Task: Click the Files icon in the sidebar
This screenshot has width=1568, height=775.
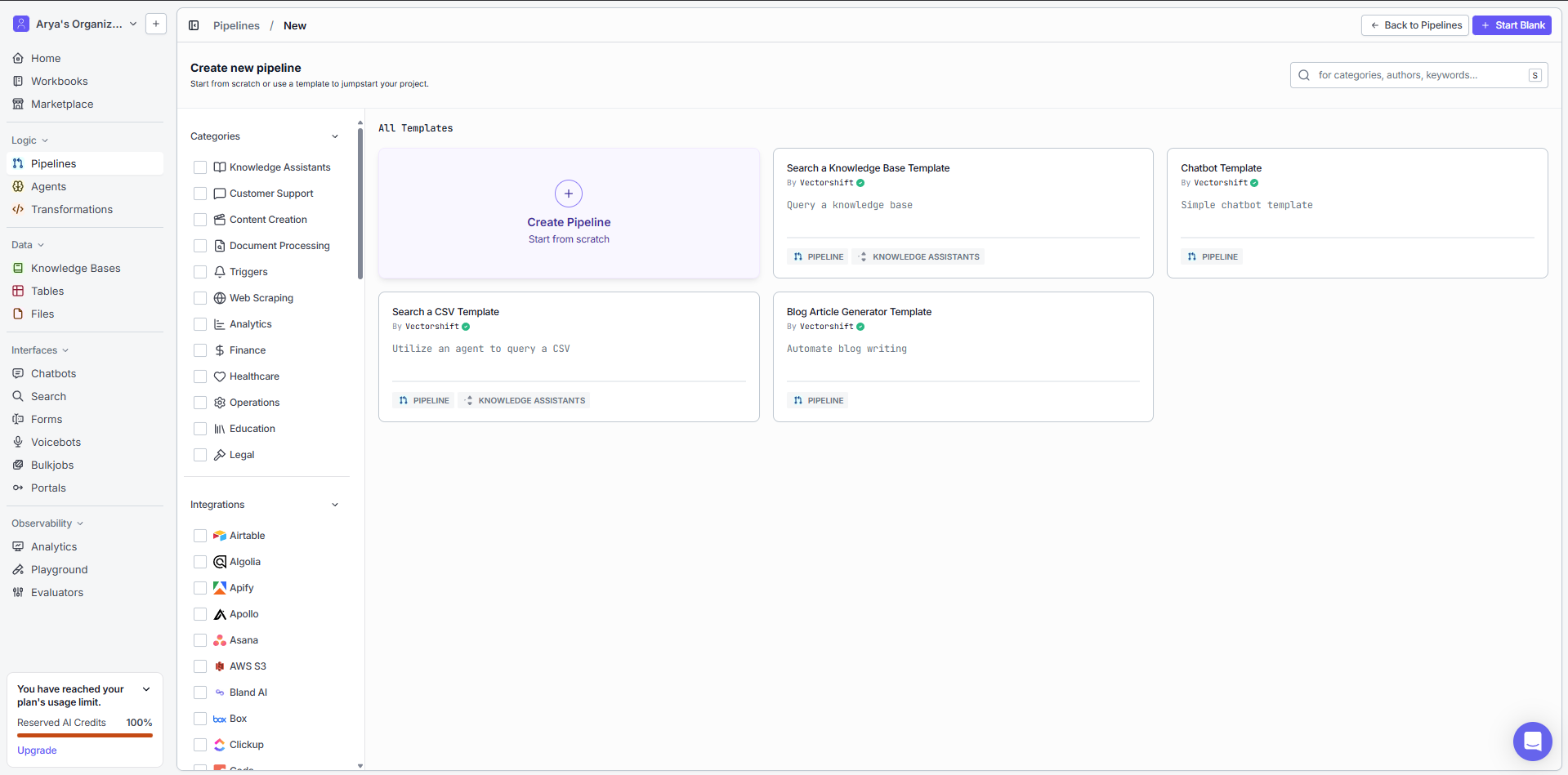Action: [18, 314]
